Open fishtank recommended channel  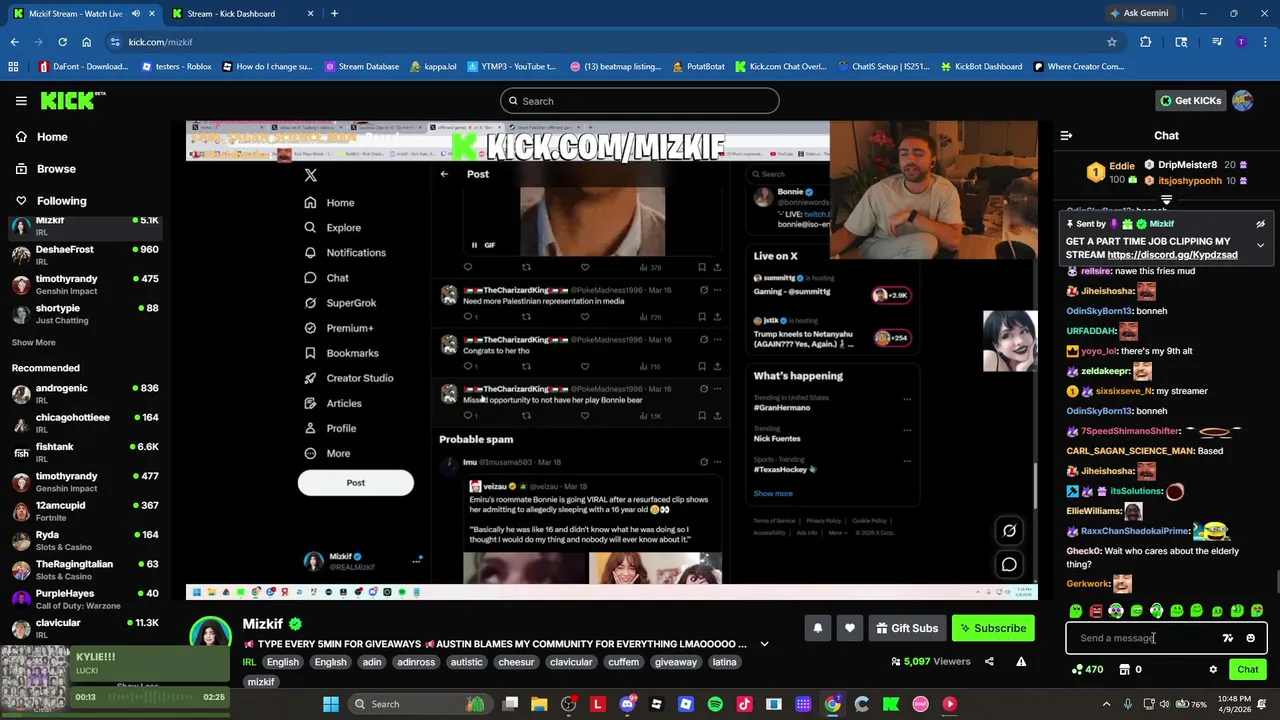point(85,452)
